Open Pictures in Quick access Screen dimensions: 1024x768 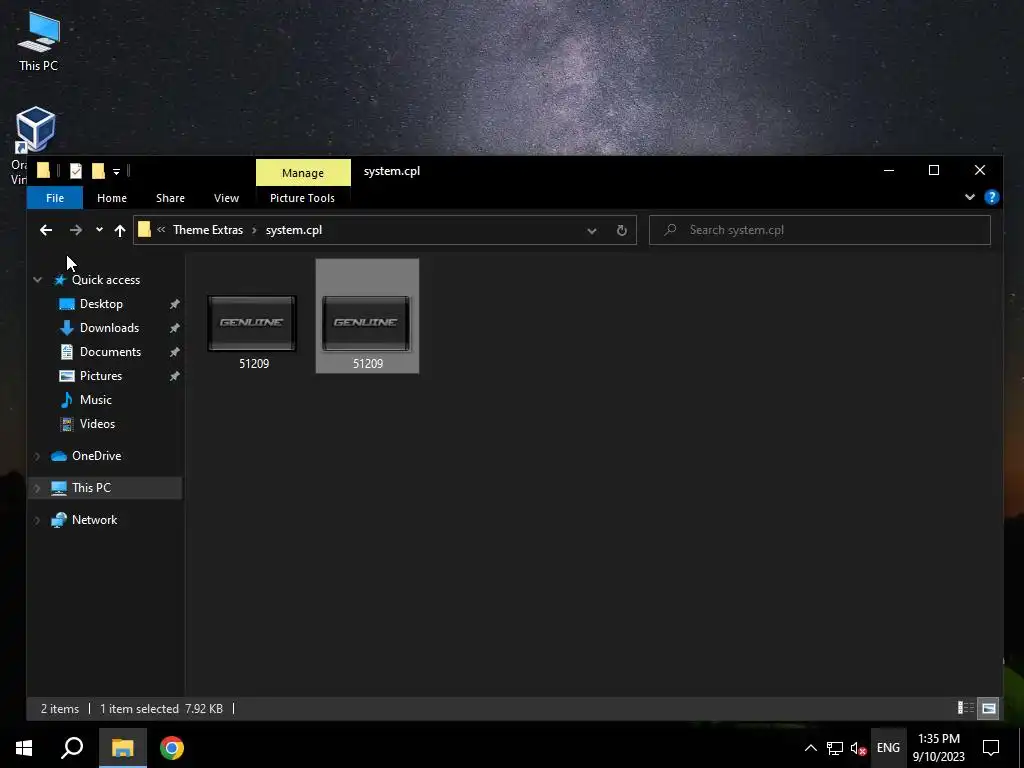pos(101,376)
